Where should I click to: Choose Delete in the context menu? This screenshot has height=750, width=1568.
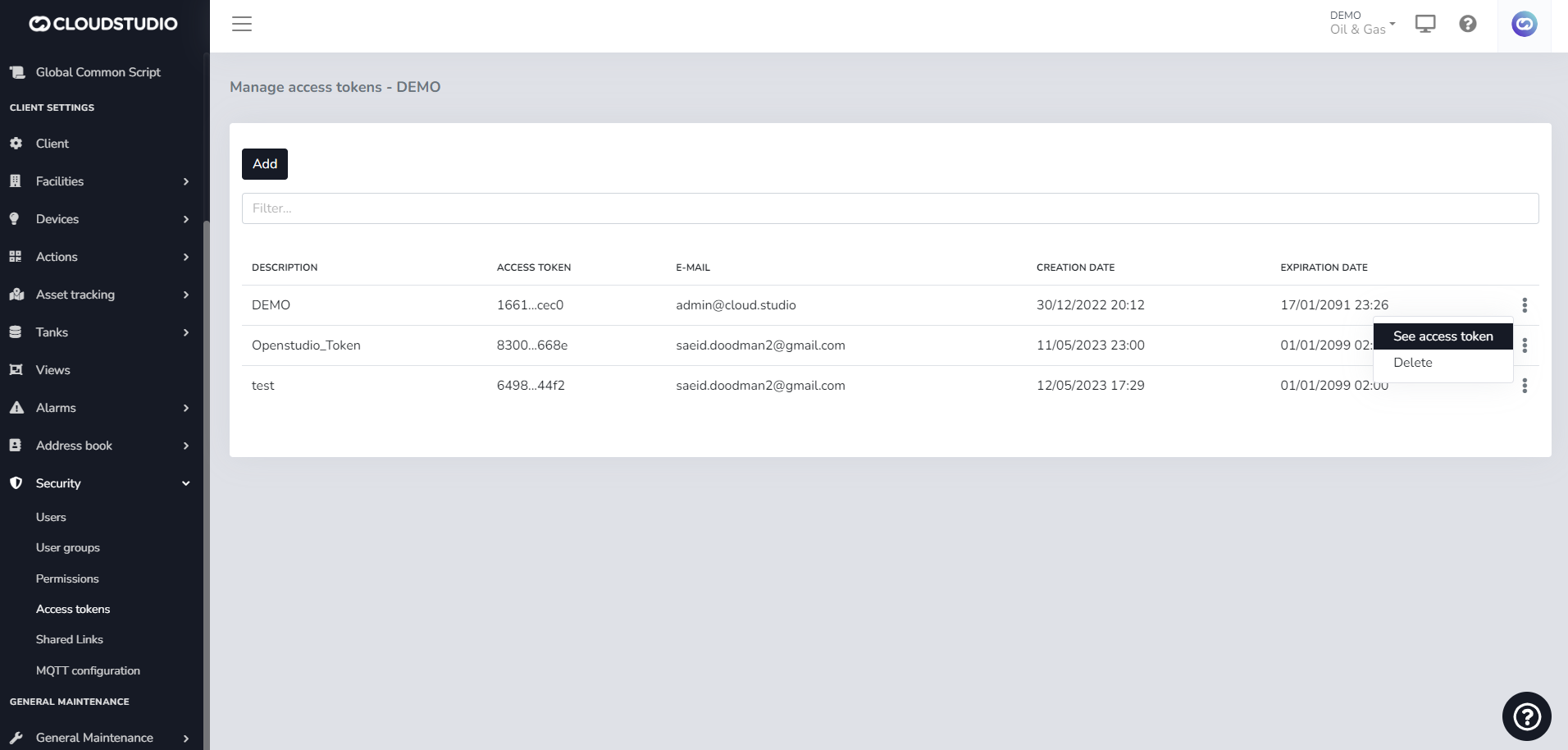click(1412, 363)
